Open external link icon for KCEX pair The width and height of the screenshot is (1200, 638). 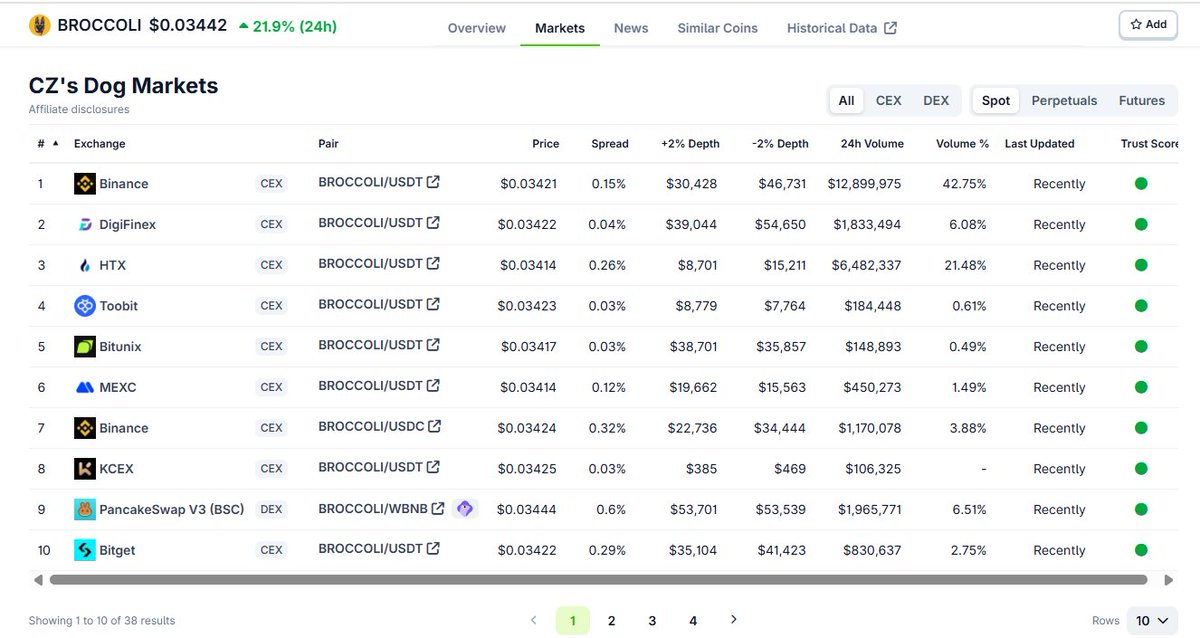coord(433,467)
